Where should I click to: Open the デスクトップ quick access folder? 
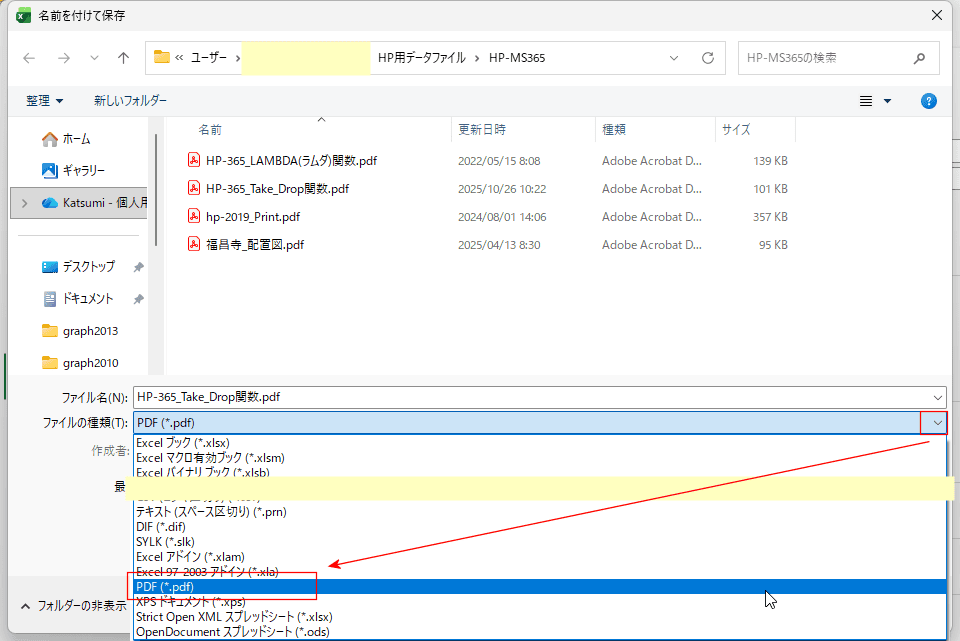point(88,267)
